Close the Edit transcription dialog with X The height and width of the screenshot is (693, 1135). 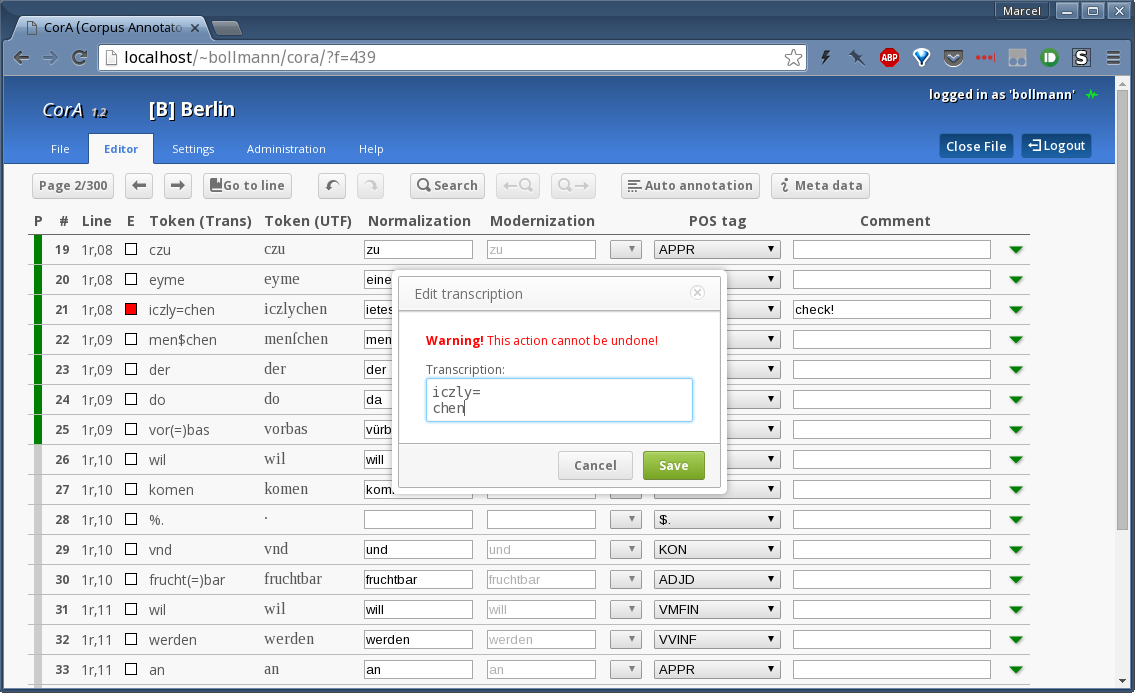pos(698,293)
